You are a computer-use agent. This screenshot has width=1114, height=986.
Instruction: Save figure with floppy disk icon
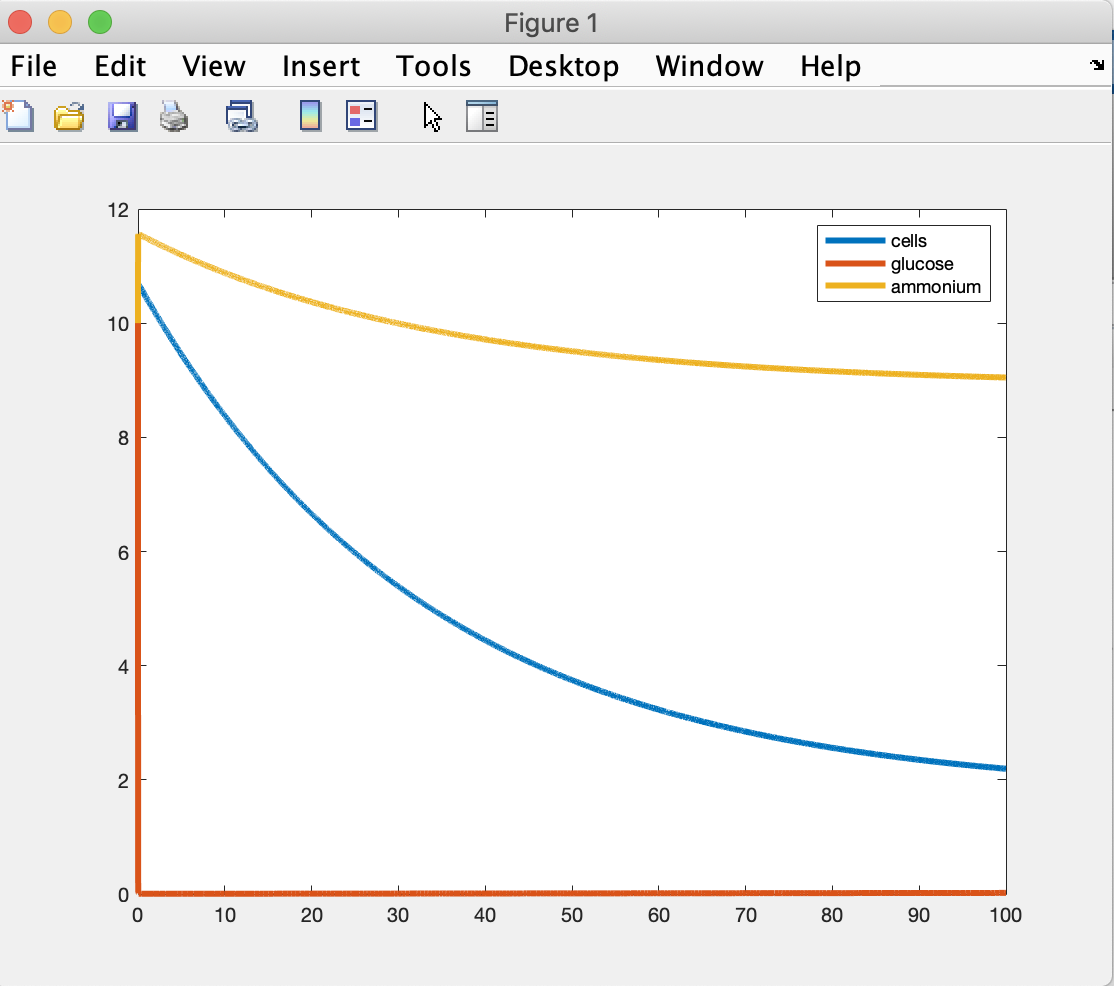[x=122, y=117]
